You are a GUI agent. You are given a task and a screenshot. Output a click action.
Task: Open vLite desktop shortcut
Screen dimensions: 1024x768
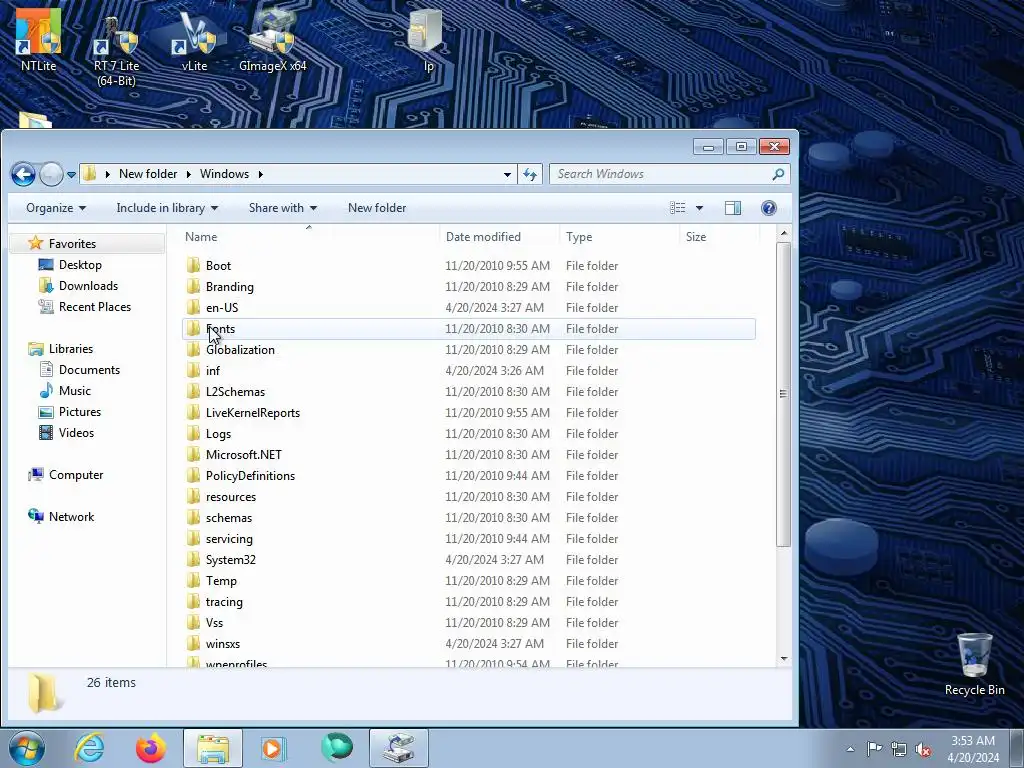(194, 40)
